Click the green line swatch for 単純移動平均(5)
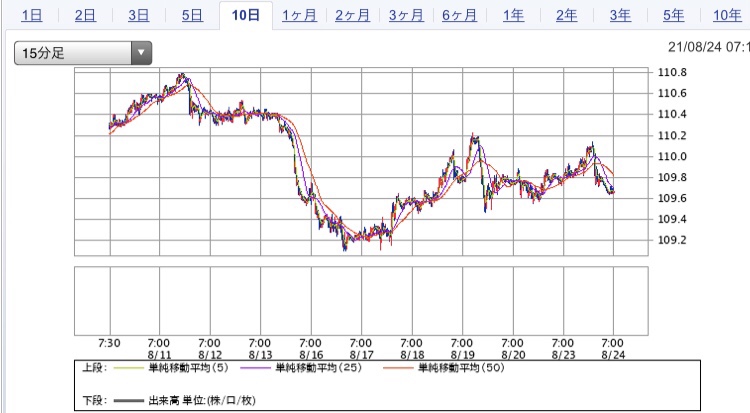Viewport: 750px width, 413px height. click(x=128, y=368)
